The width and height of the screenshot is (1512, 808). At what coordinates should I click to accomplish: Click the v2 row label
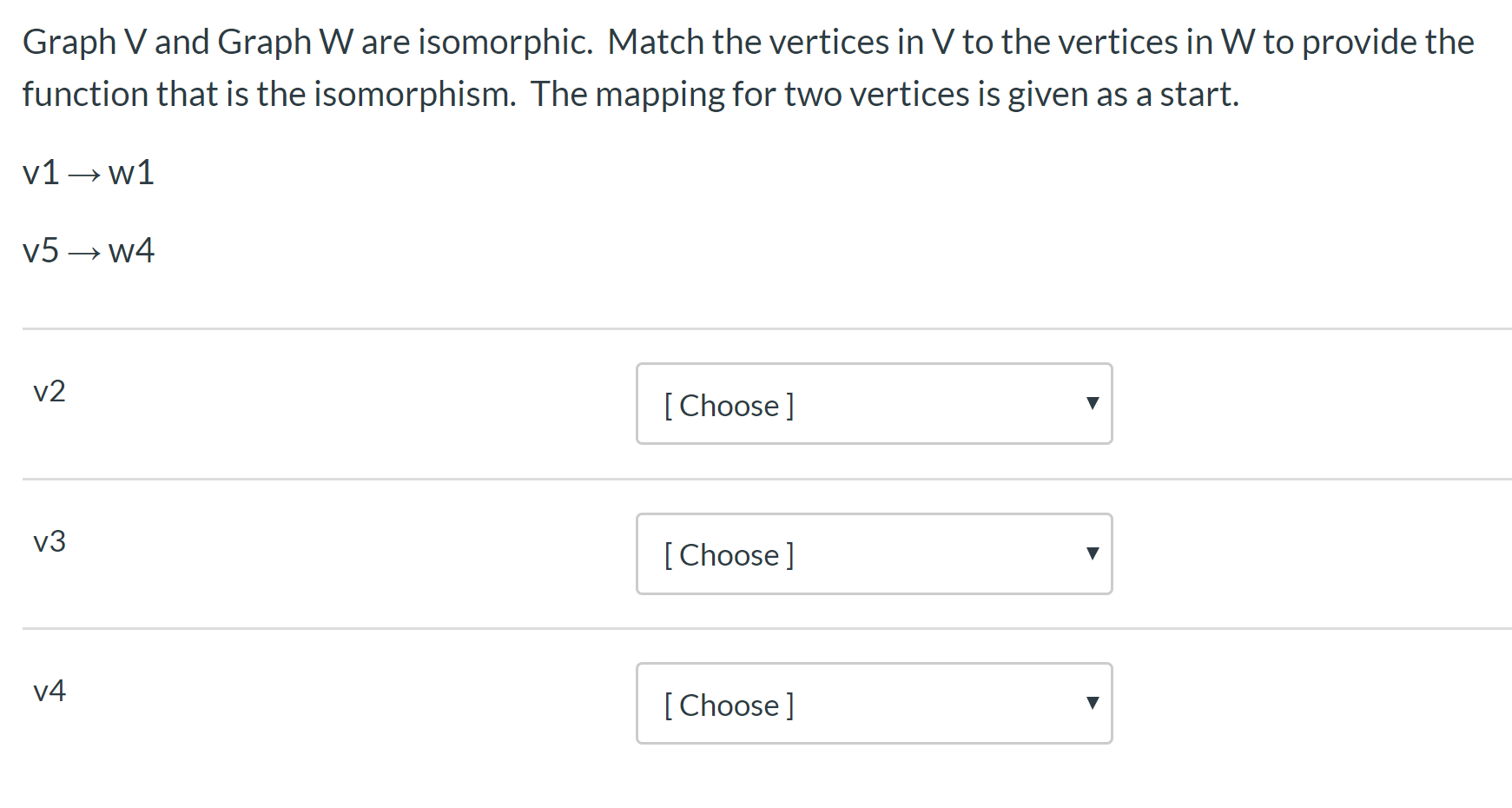50,391
